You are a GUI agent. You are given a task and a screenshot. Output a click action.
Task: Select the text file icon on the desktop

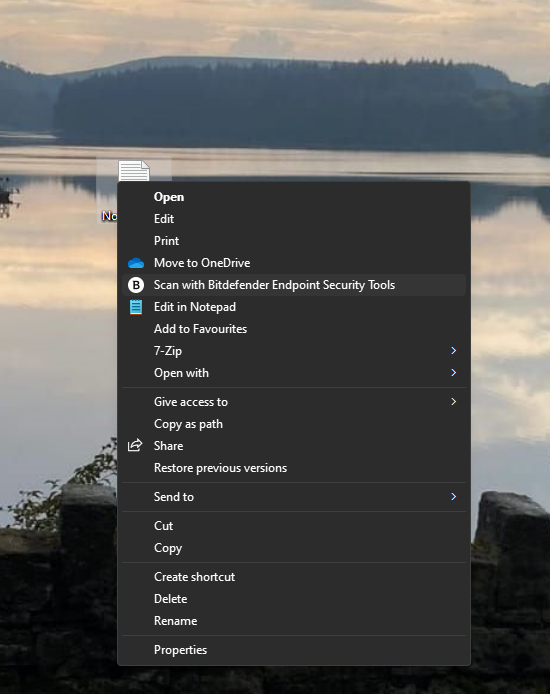(134, 171)
